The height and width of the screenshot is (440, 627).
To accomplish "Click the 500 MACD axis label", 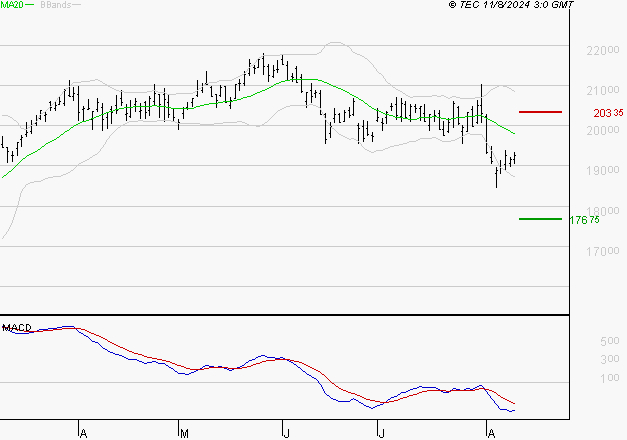I will (610, 341).
